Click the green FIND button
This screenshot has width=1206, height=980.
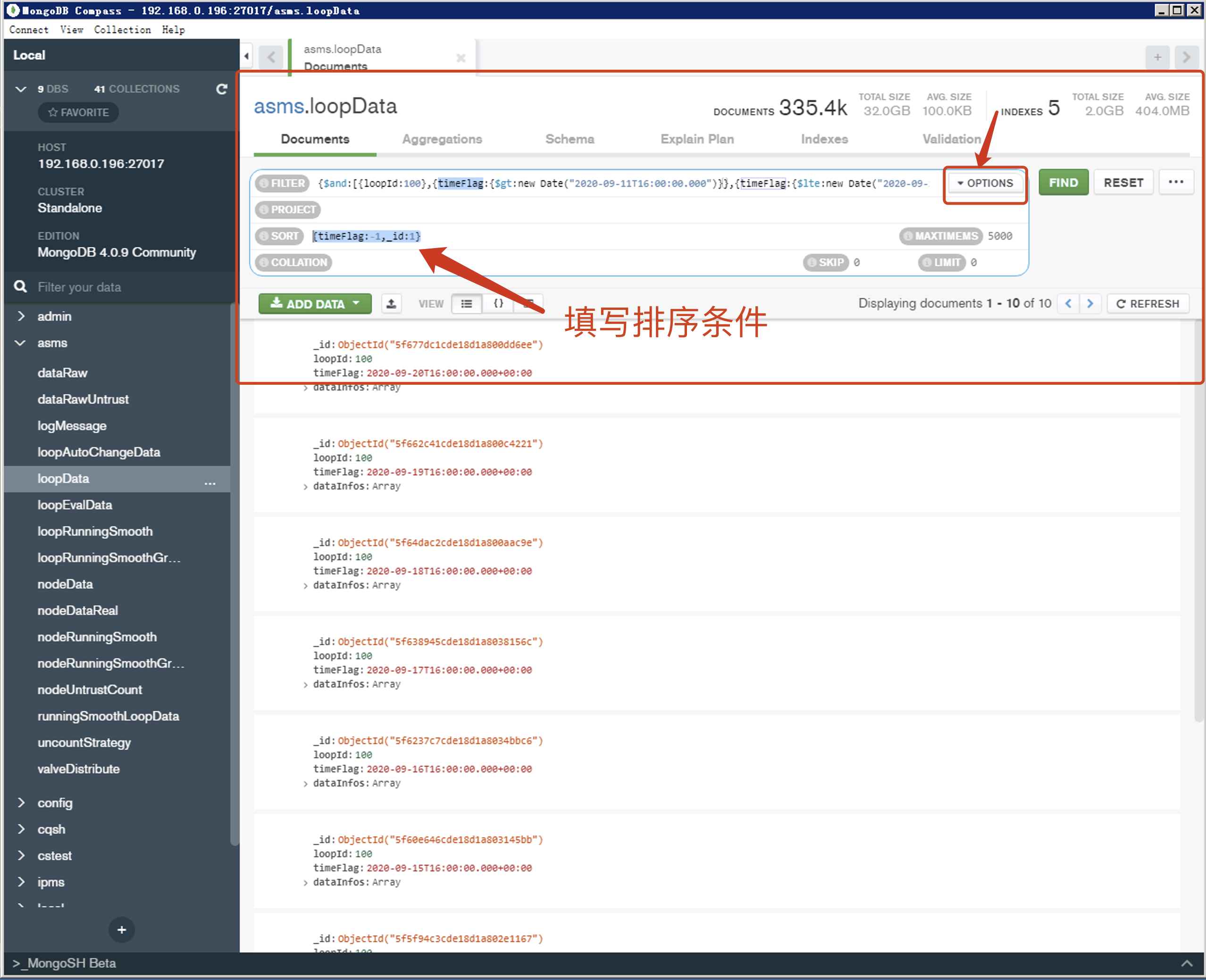[x=1063, y=183]
